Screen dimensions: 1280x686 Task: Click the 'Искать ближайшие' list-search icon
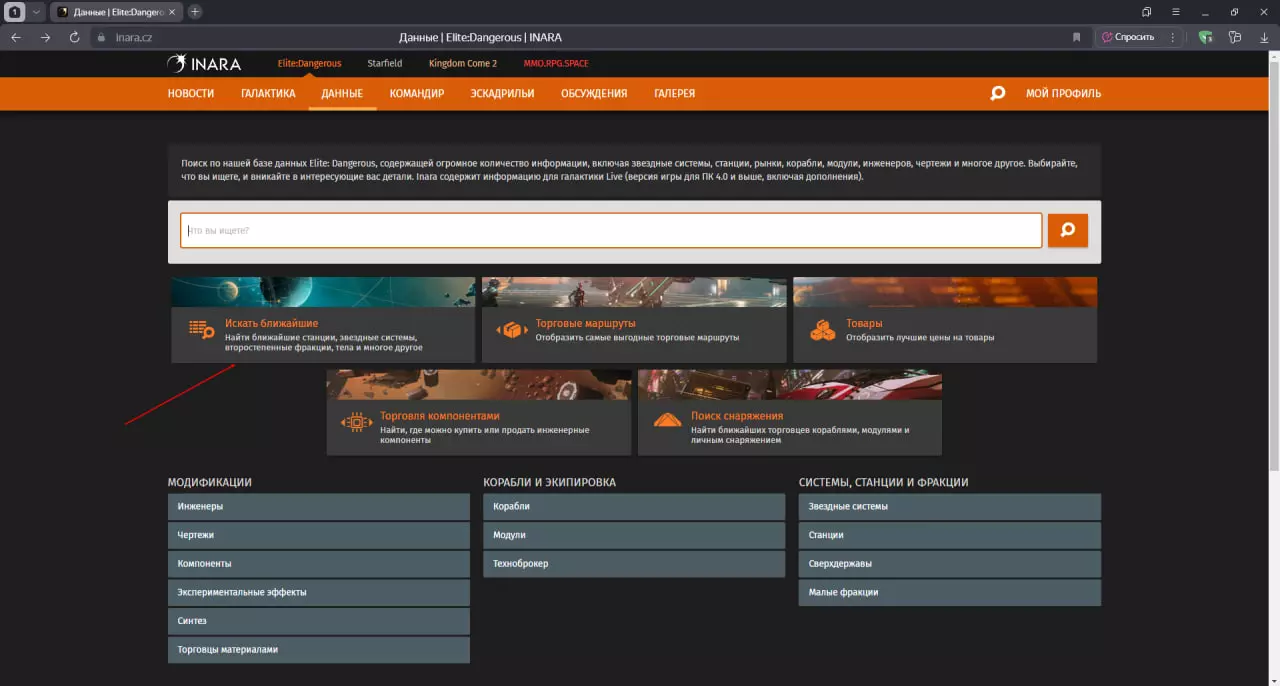click(202, 329)
